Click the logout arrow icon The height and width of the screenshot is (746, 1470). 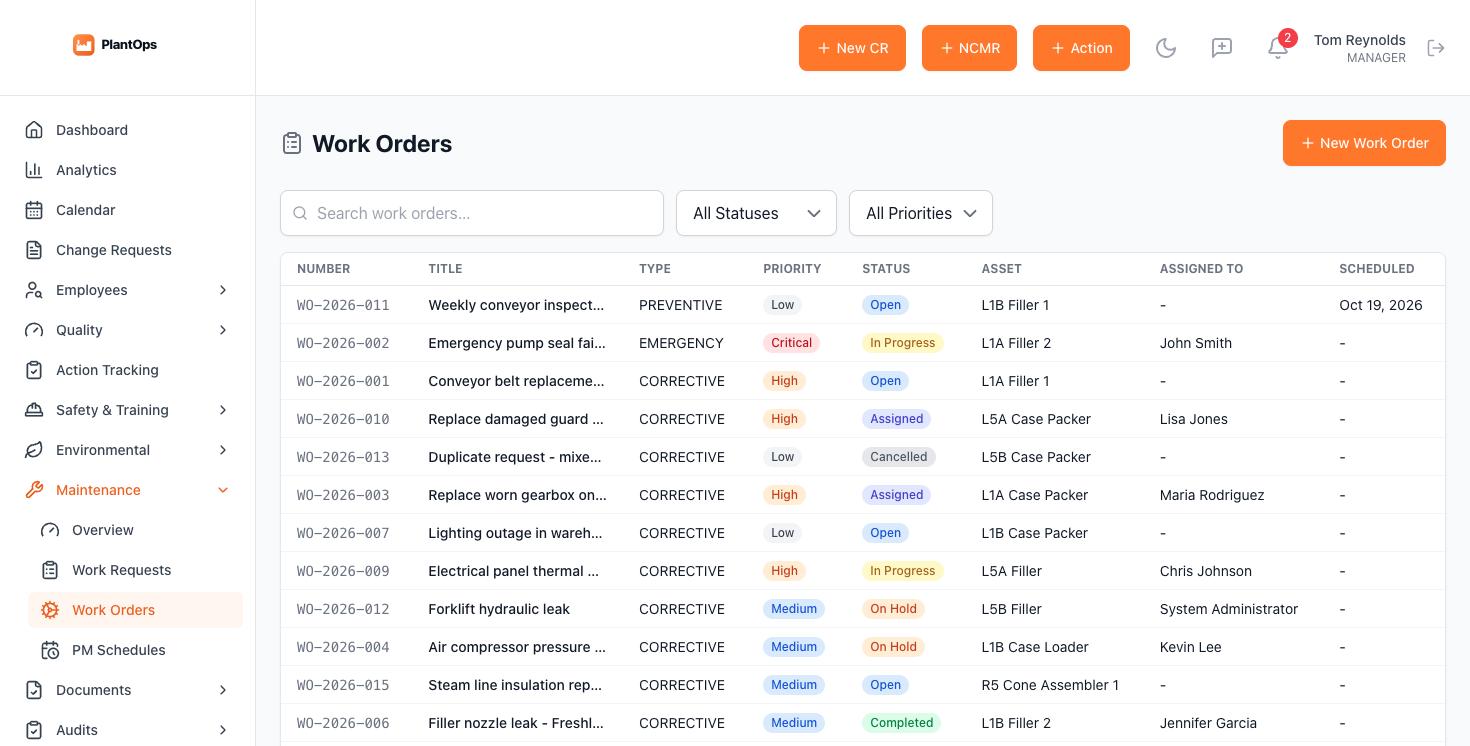[1436, 48]
